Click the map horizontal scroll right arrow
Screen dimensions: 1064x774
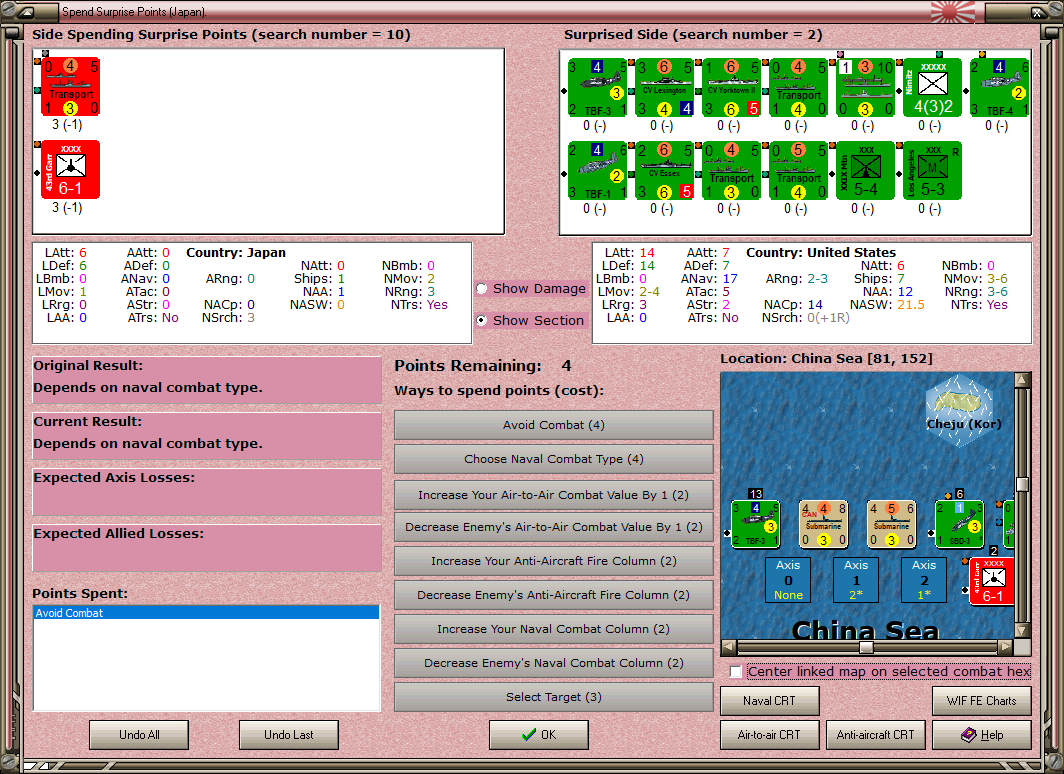tap(1006, 646)
